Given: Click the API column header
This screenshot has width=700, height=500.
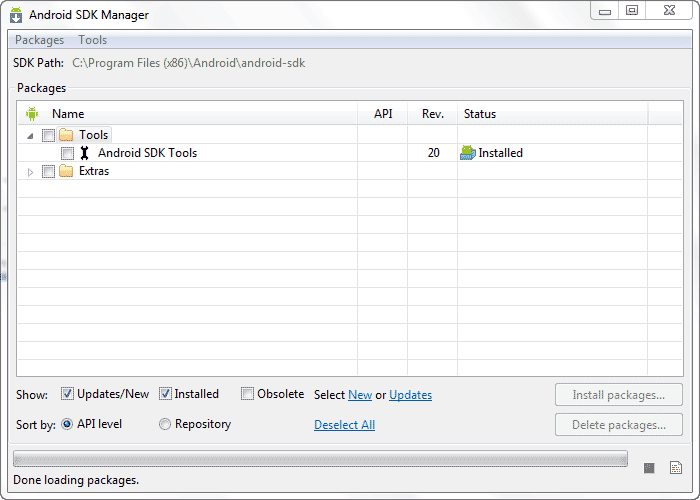Looking at the screenshot, I should point(383,114).
